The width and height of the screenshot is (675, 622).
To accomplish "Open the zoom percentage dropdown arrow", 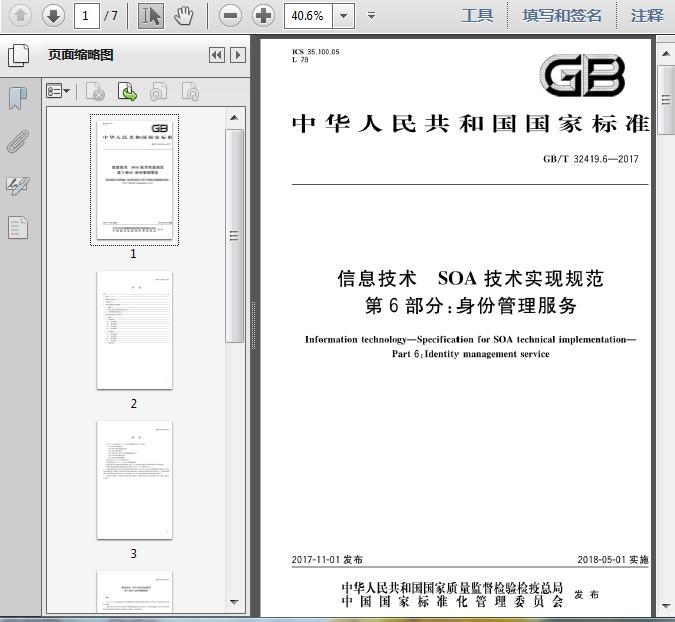I will coord(344,16).
